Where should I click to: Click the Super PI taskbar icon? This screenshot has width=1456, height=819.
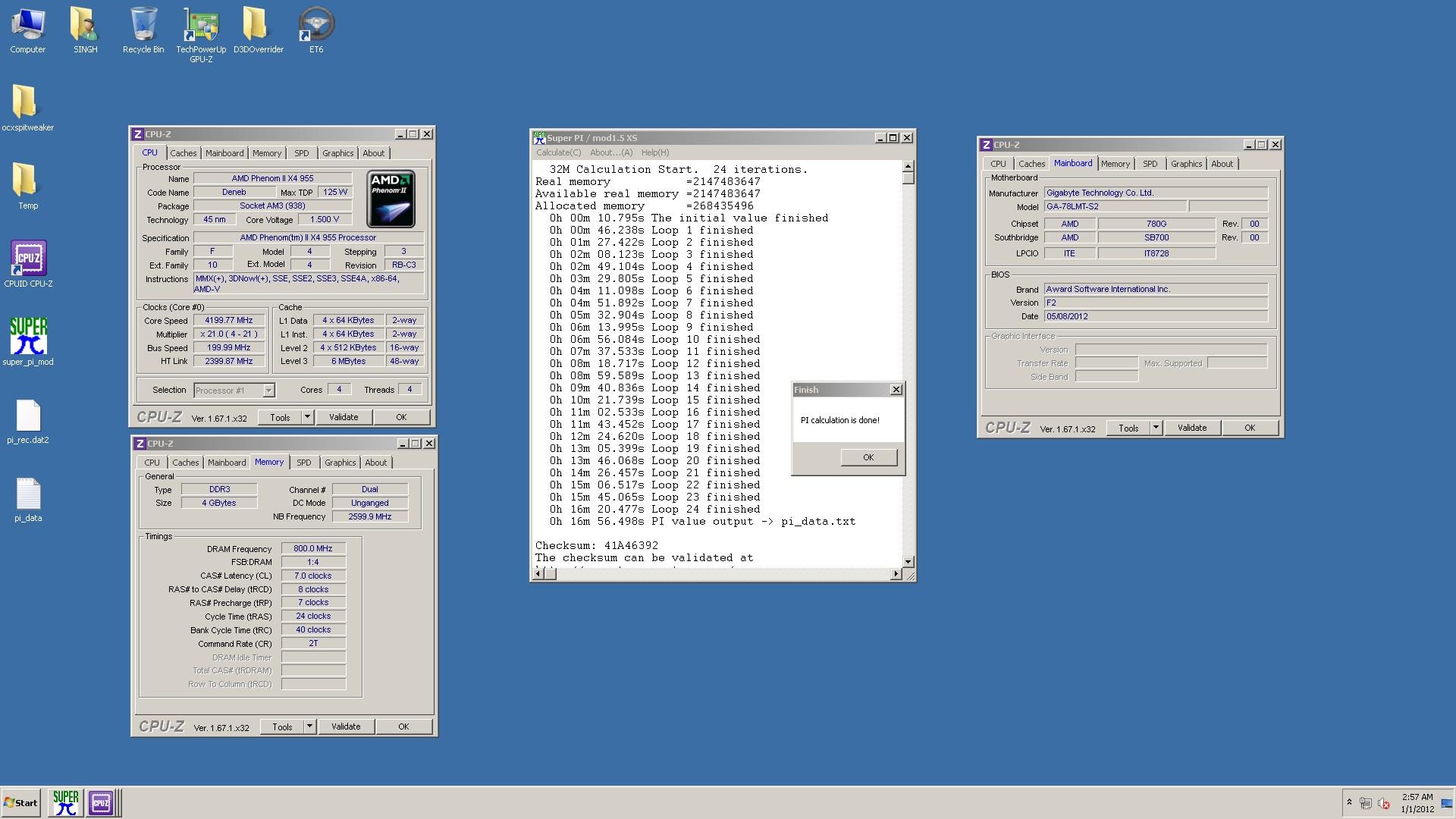tap(65, 802)
